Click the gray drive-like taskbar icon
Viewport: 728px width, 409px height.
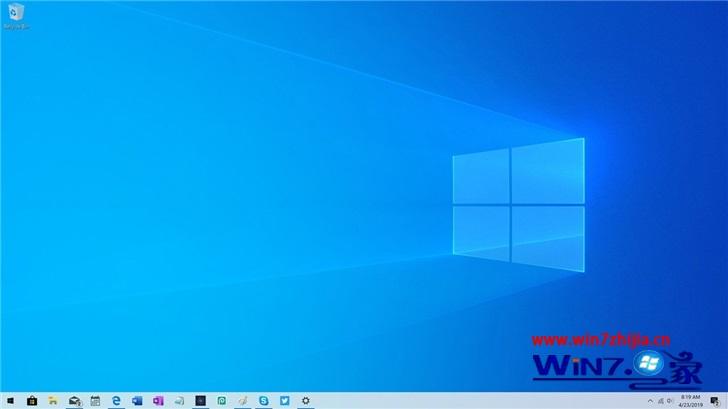point(179,401)
